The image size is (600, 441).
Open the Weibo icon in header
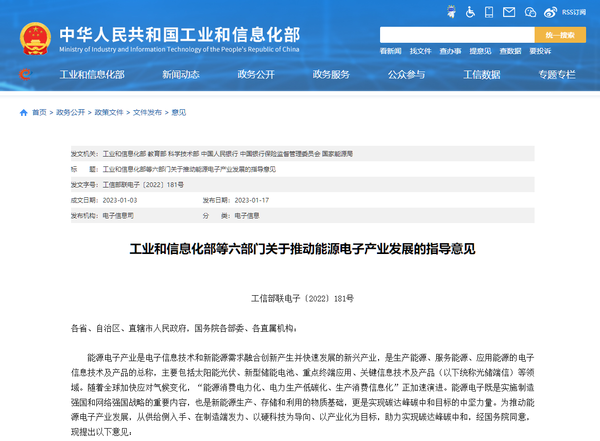click(550, 12)
